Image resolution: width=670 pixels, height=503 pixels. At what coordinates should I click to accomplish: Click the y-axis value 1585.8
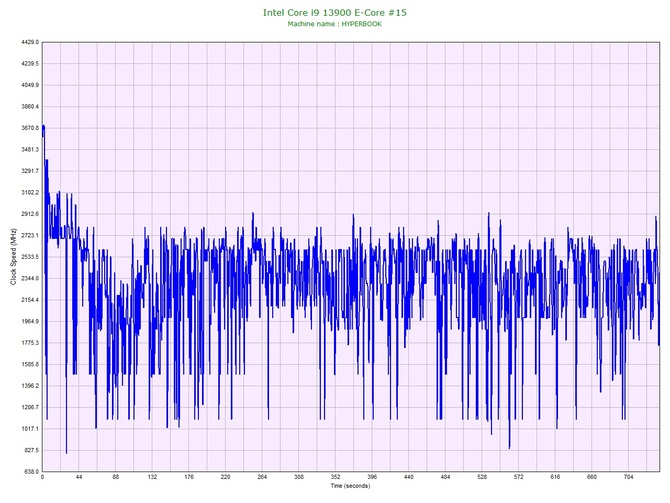point(30,364)
